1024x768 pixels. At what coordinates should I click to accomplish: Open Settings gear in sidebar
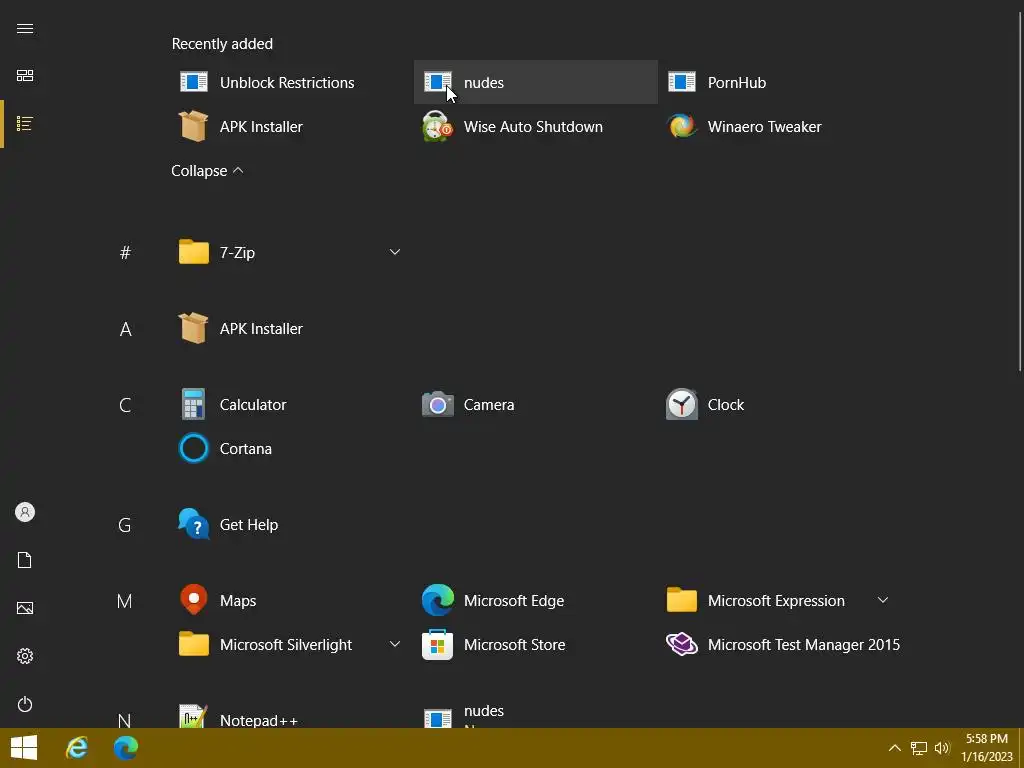[25, 656]
